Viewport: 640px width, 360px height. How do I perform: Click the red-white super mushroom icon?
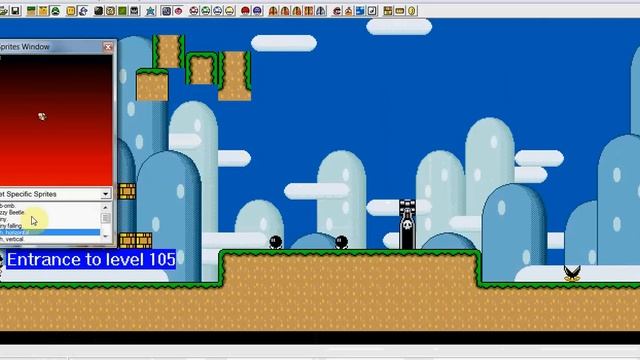click(194, 11)
